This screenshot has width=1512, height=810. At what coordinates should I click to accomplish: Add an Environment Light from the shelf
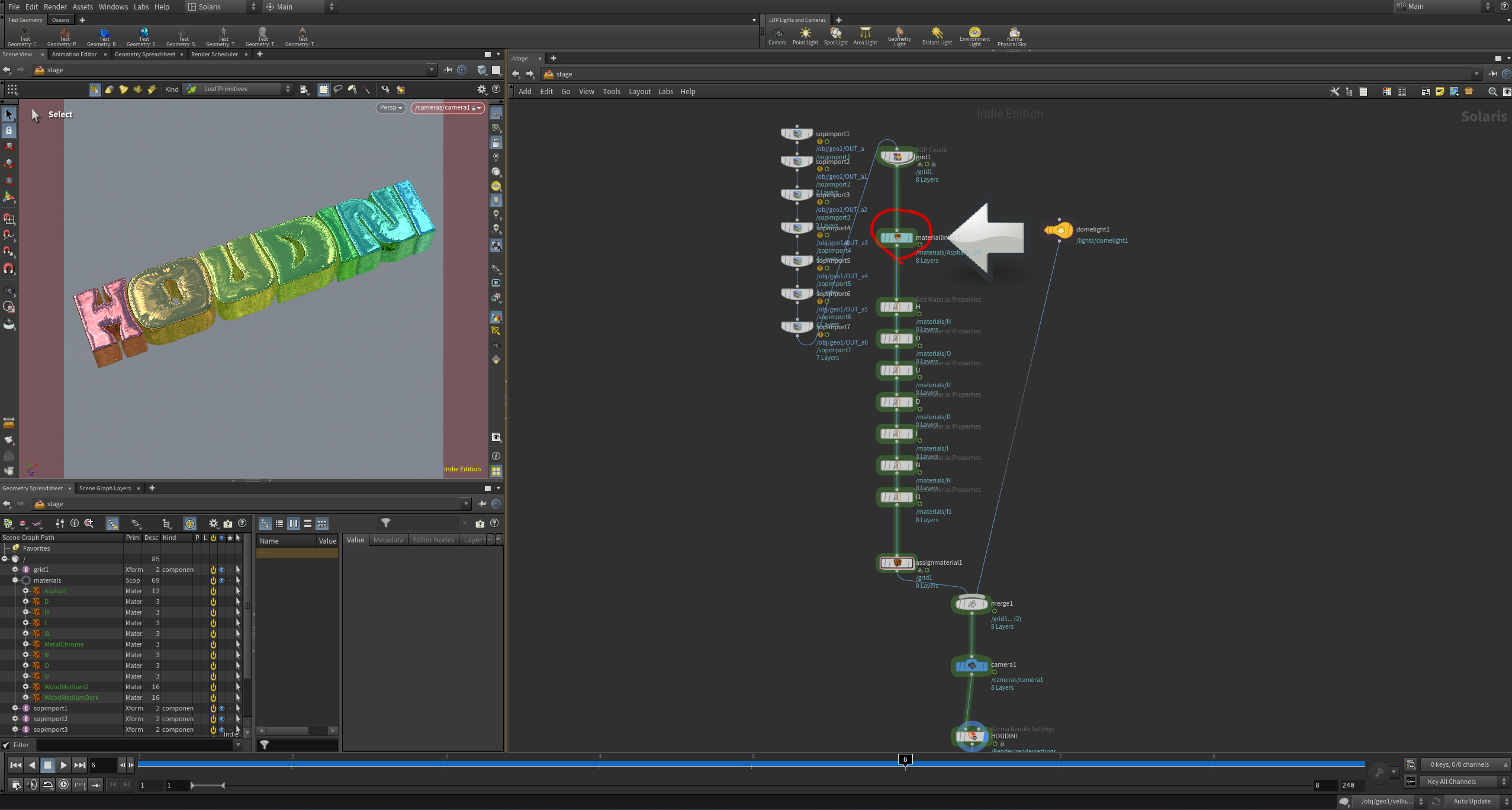point(974,36)
